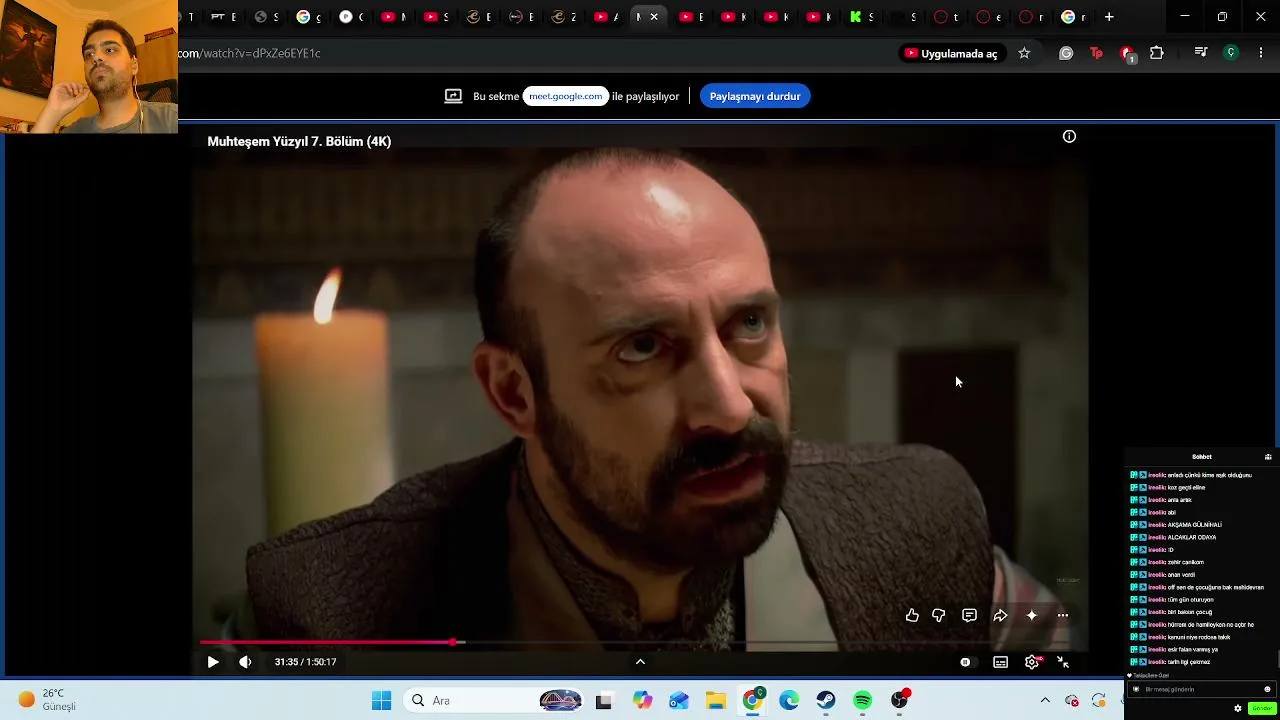
Task: Open chat settings gear beside Gönder
Action: (1238, 709)
